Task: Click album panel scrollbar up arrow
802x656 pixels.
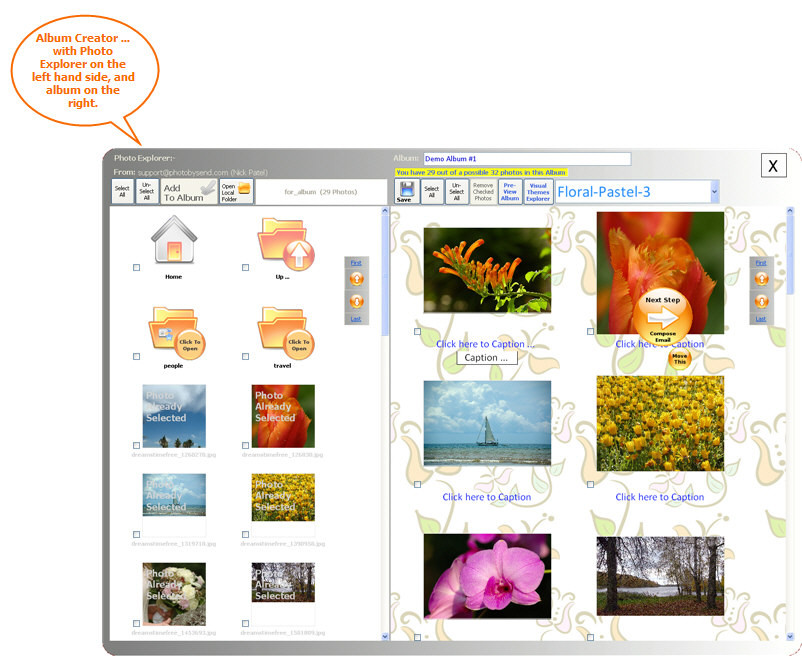Action: 790,211
